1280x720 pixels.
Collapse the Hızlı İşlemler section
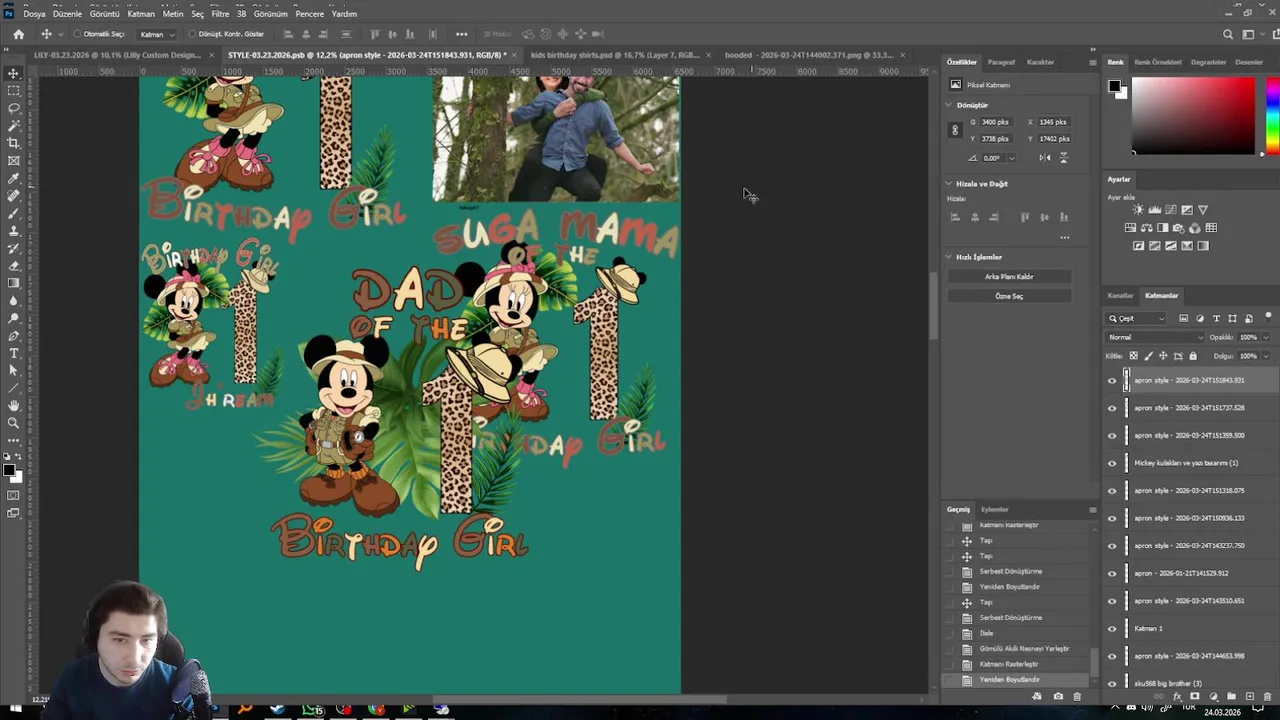click(949, 257)
